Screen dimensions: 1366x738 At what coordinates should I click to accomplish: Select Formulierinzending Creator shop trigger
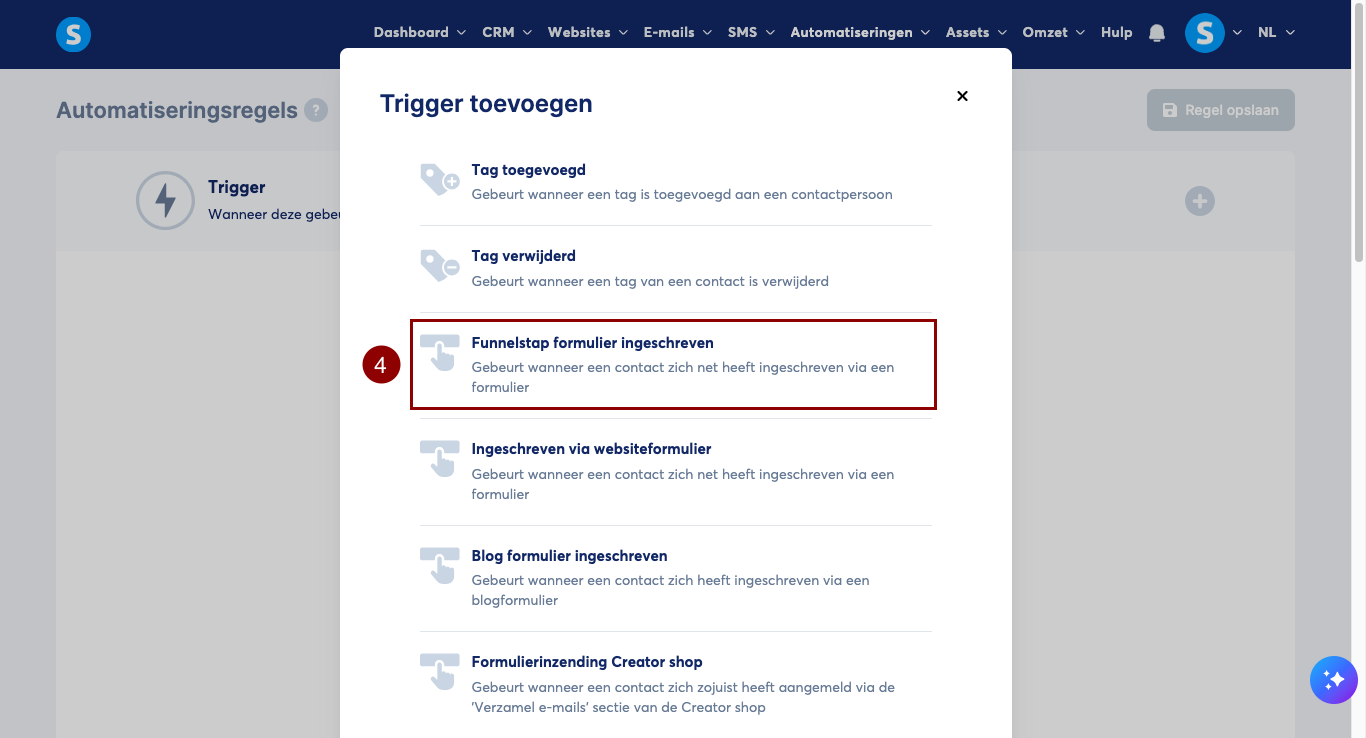676,684
